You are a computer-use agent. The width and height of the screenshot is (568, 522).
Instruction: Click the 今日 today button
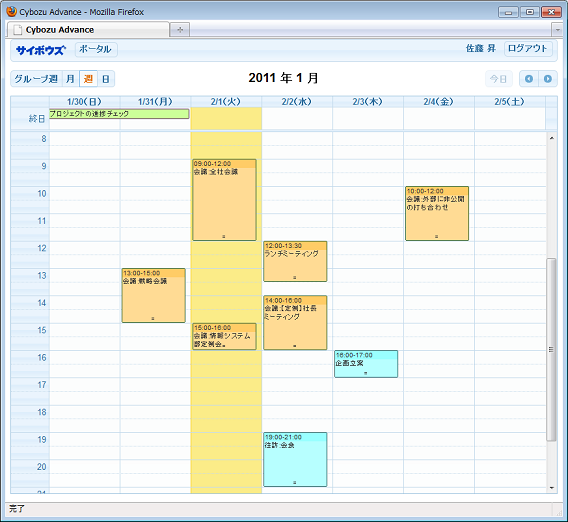pos(499,79)
